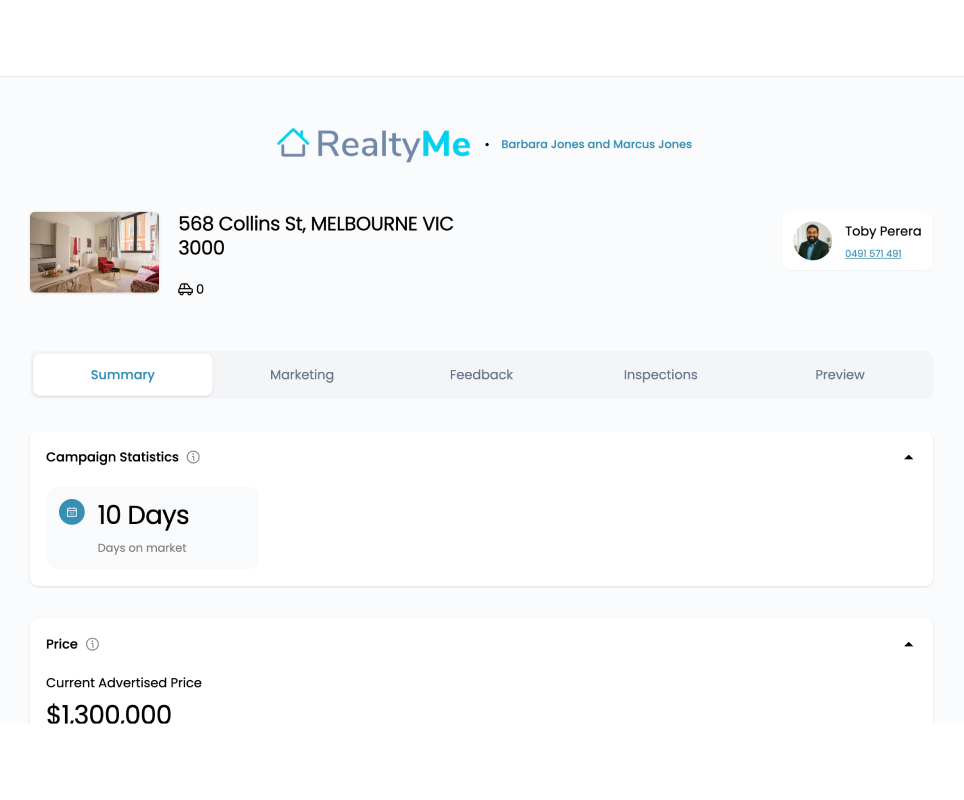The width and height of the screenshot is (964, 800).
Task: Open the Preview tab
Action: pyautogui.click(x=840, y=374)
